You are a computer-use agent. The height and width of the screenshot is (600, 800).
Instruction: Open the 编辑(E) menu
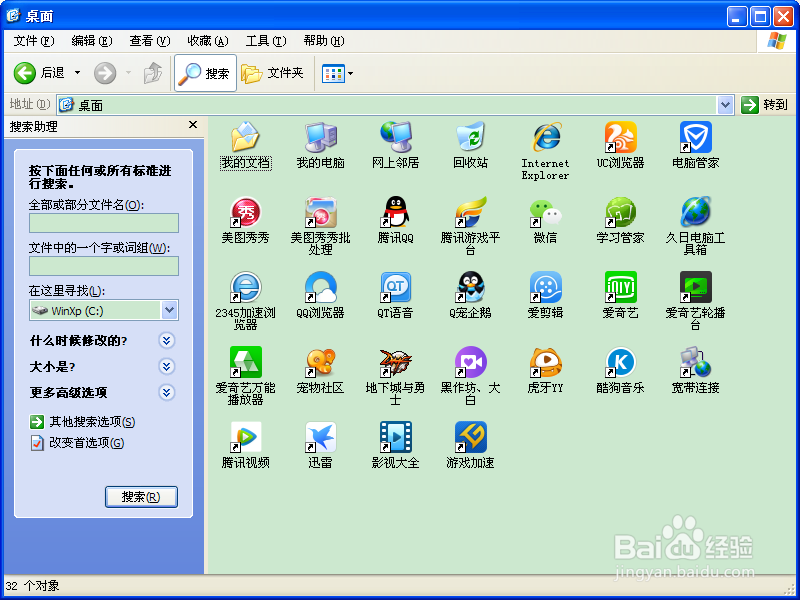pyautogui.click(x=92, y=41)
